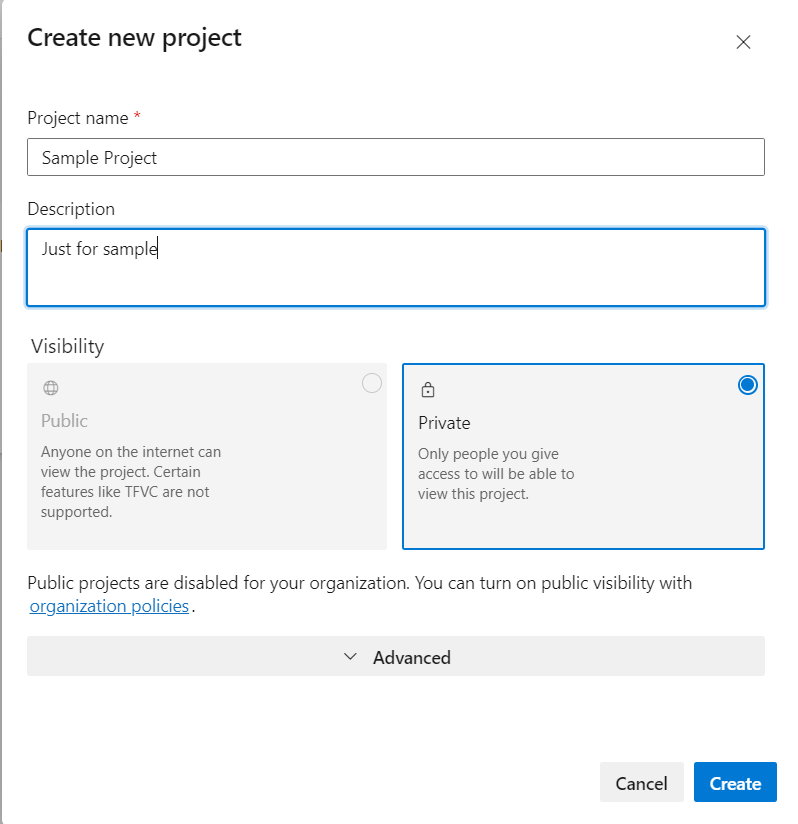The height and width of the screenshot is (824, 798).
Task: Open the organization policies link
Action: 109,606
